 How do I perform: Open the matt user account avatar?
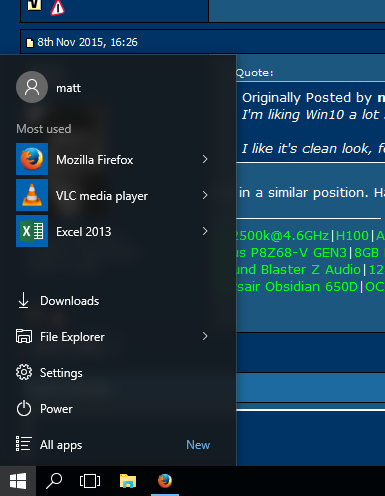click(32, 87)
